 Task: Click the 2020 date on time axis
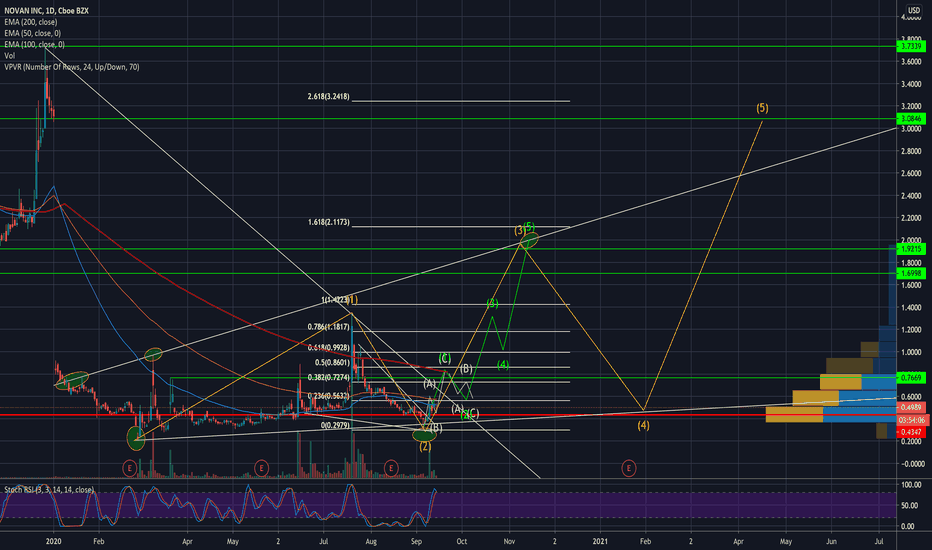(x=53, y=542)
